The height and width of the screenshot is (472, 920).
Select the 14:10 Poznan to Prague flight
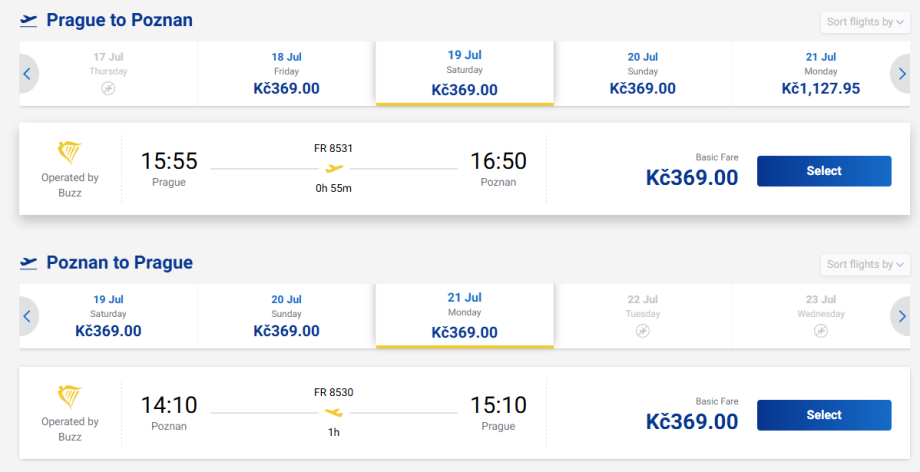(x=823, y=415)
